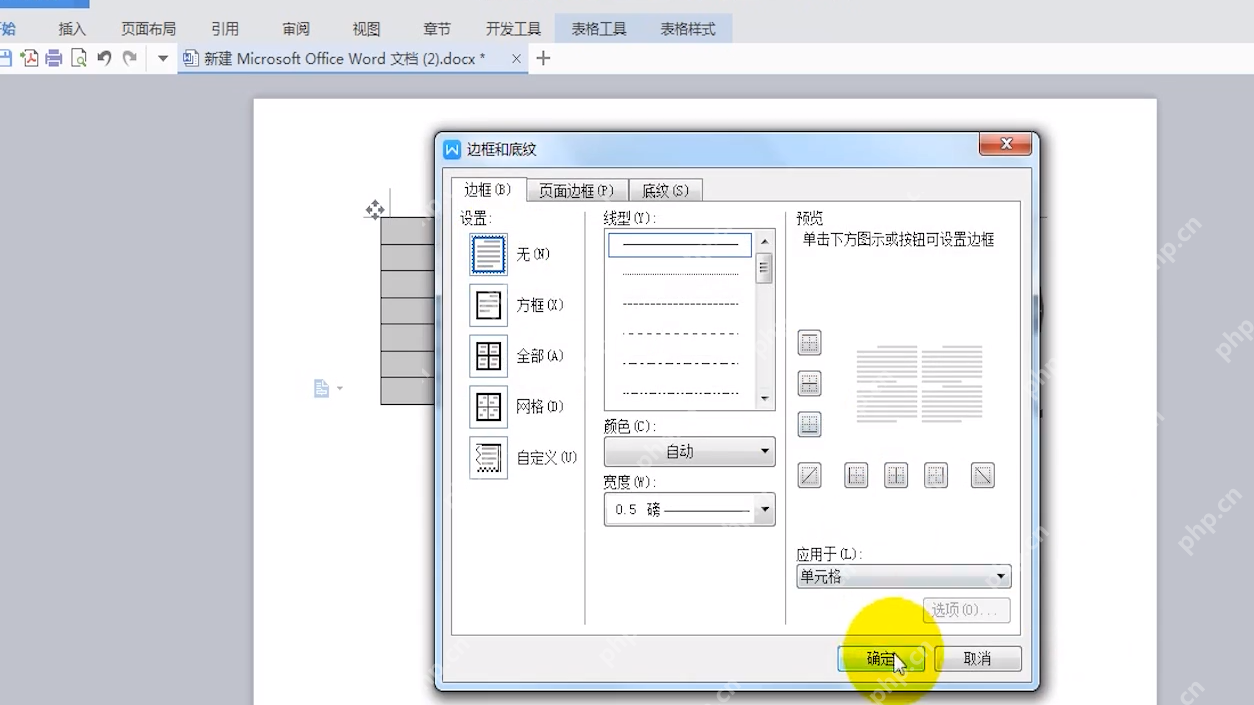The width and height of the screenshot is (1254, 705).
Task: Close the 新建 Microsoft Office Word document tab
Action: [516, 59]
